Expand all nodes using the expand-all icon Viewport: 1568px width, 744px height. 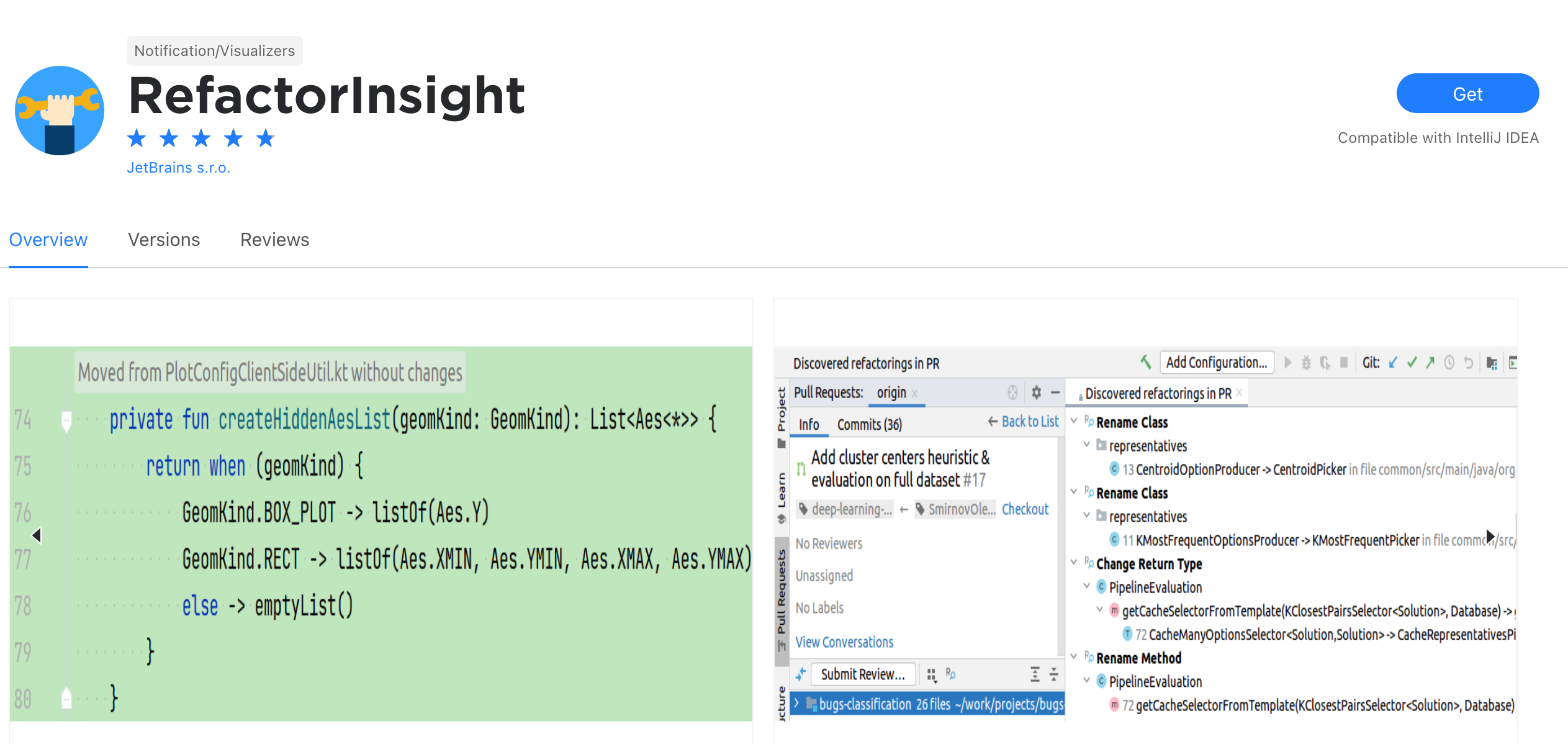(1035, 674)
